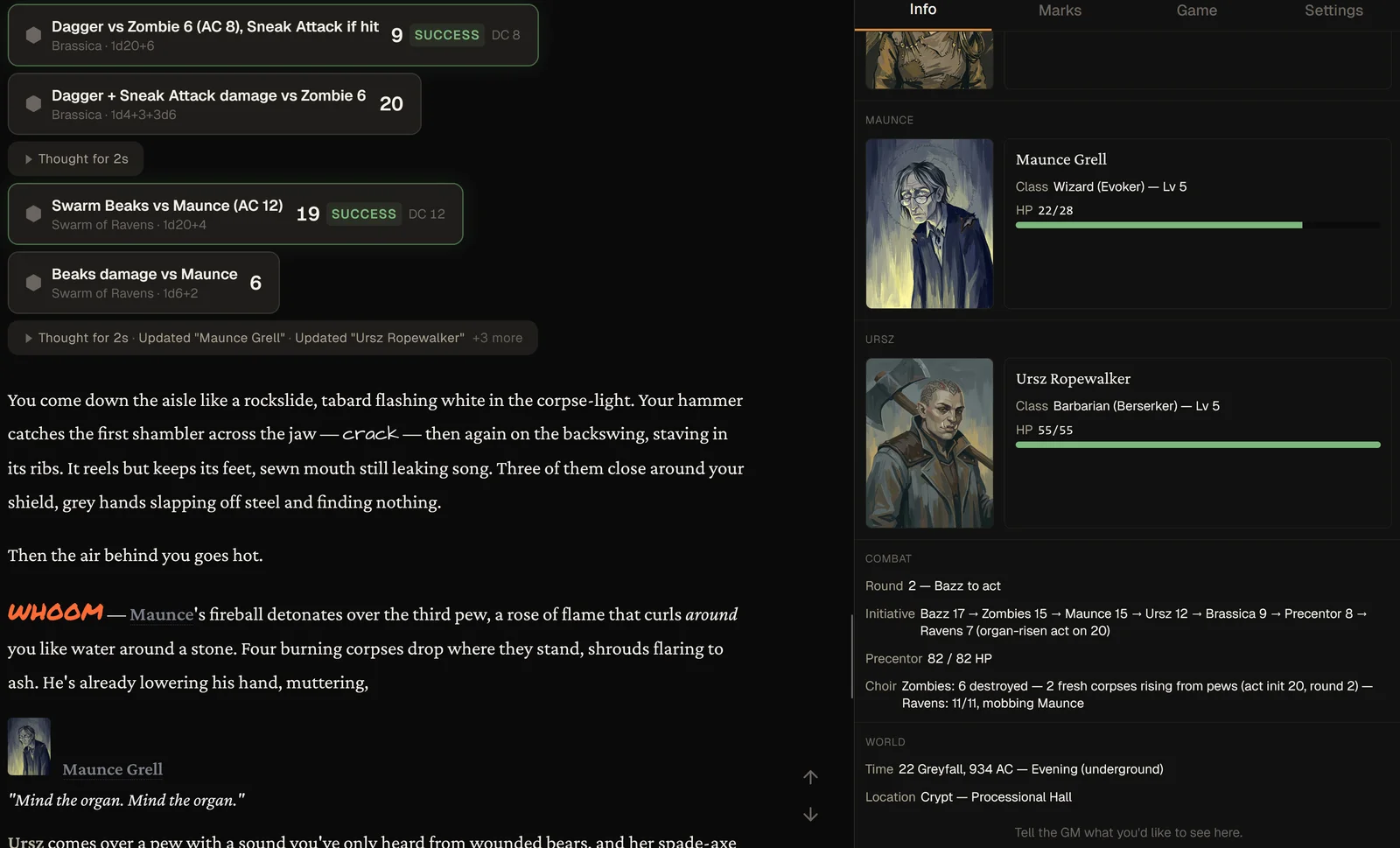The image size is (1400, 848).
Task: Click 'Wizard (Evoker) — Lv 5' class text
Action: 1120,187
